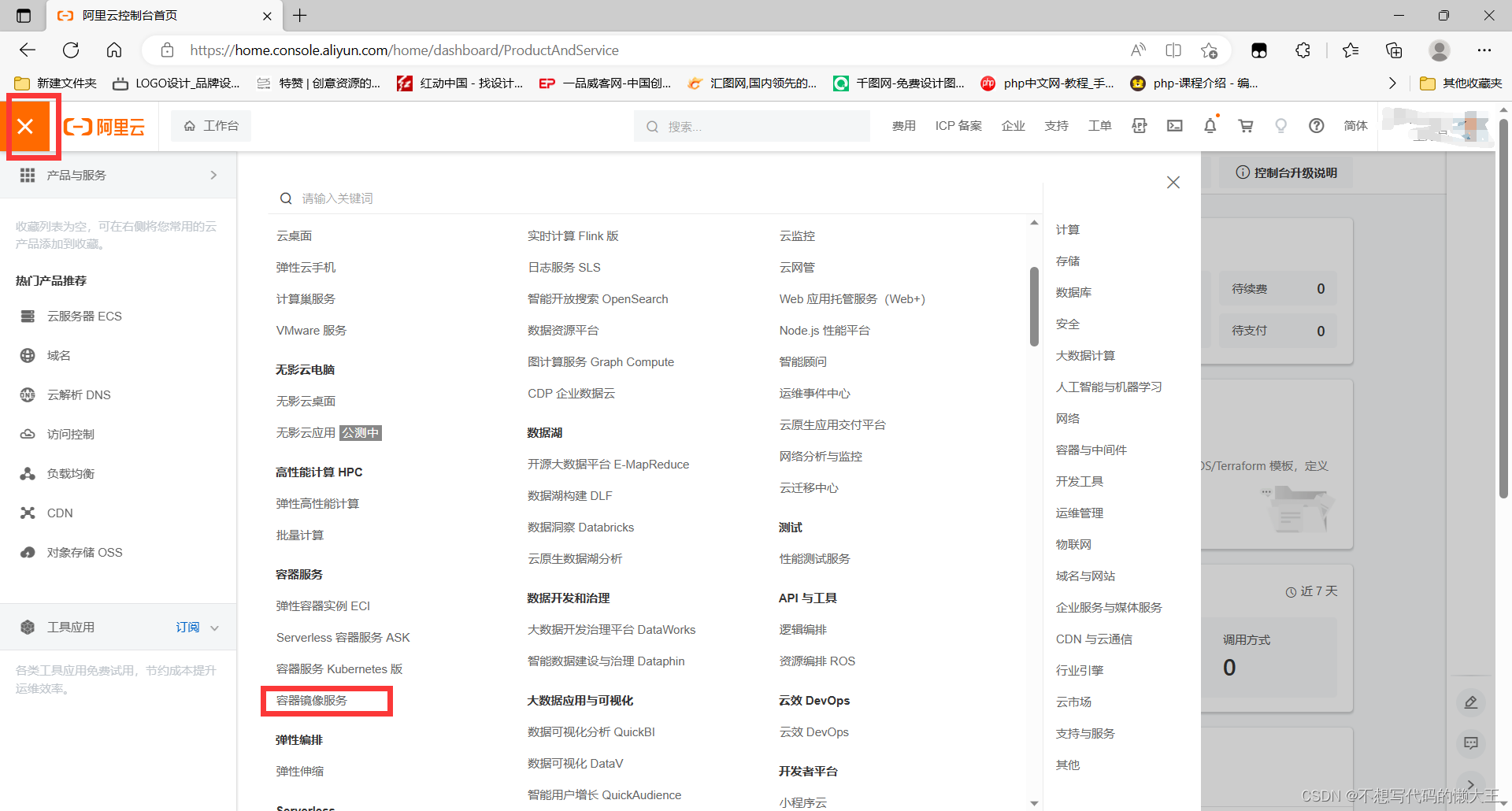Click the 云解析 DNS icon

28,394
